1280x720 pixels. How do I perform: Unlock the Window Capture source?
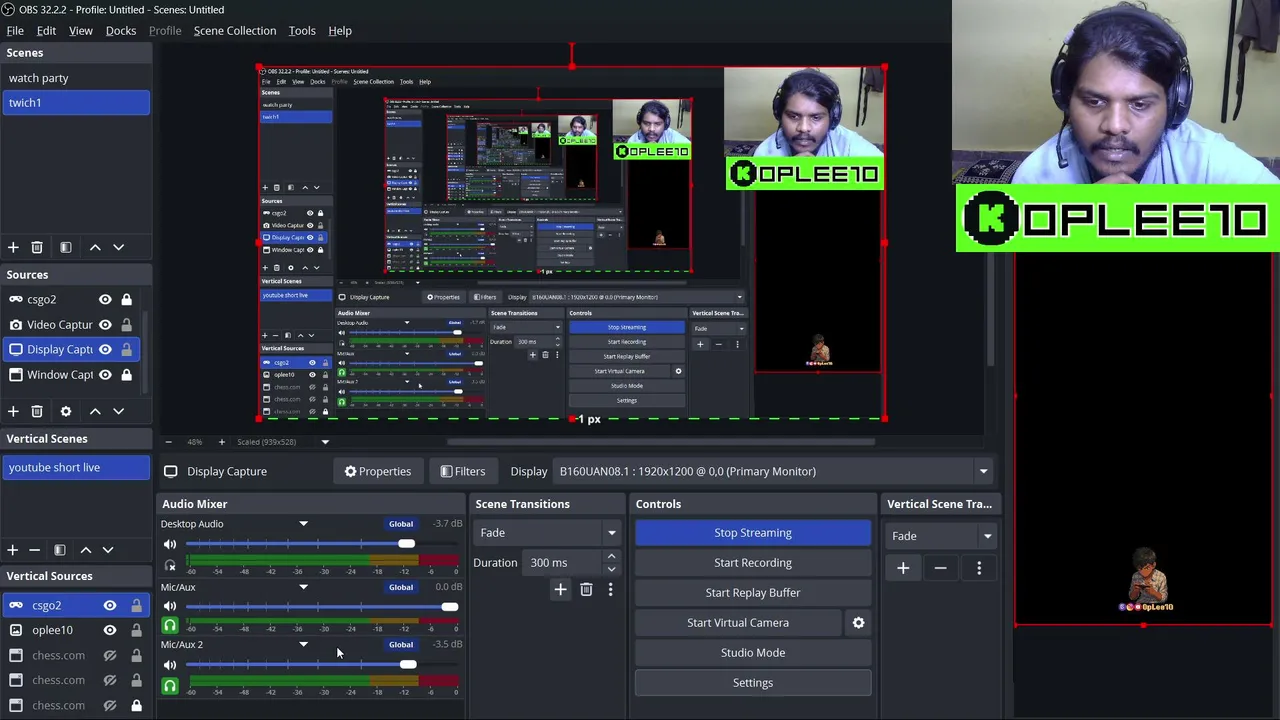(127, 375)
